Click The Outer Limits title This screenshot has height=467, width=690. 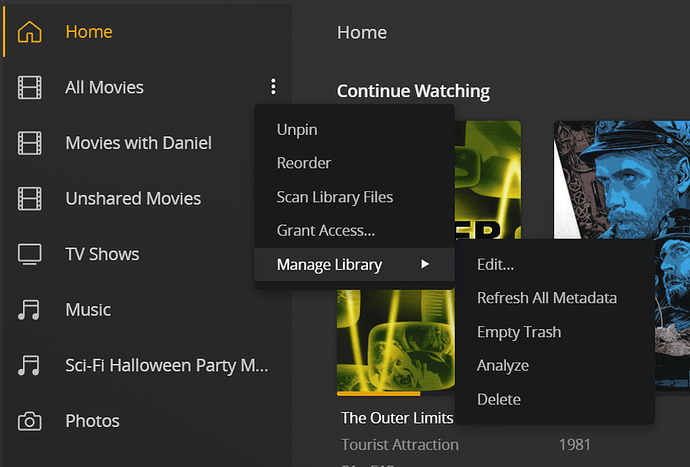pyautogui.click(x=397, y=418)
